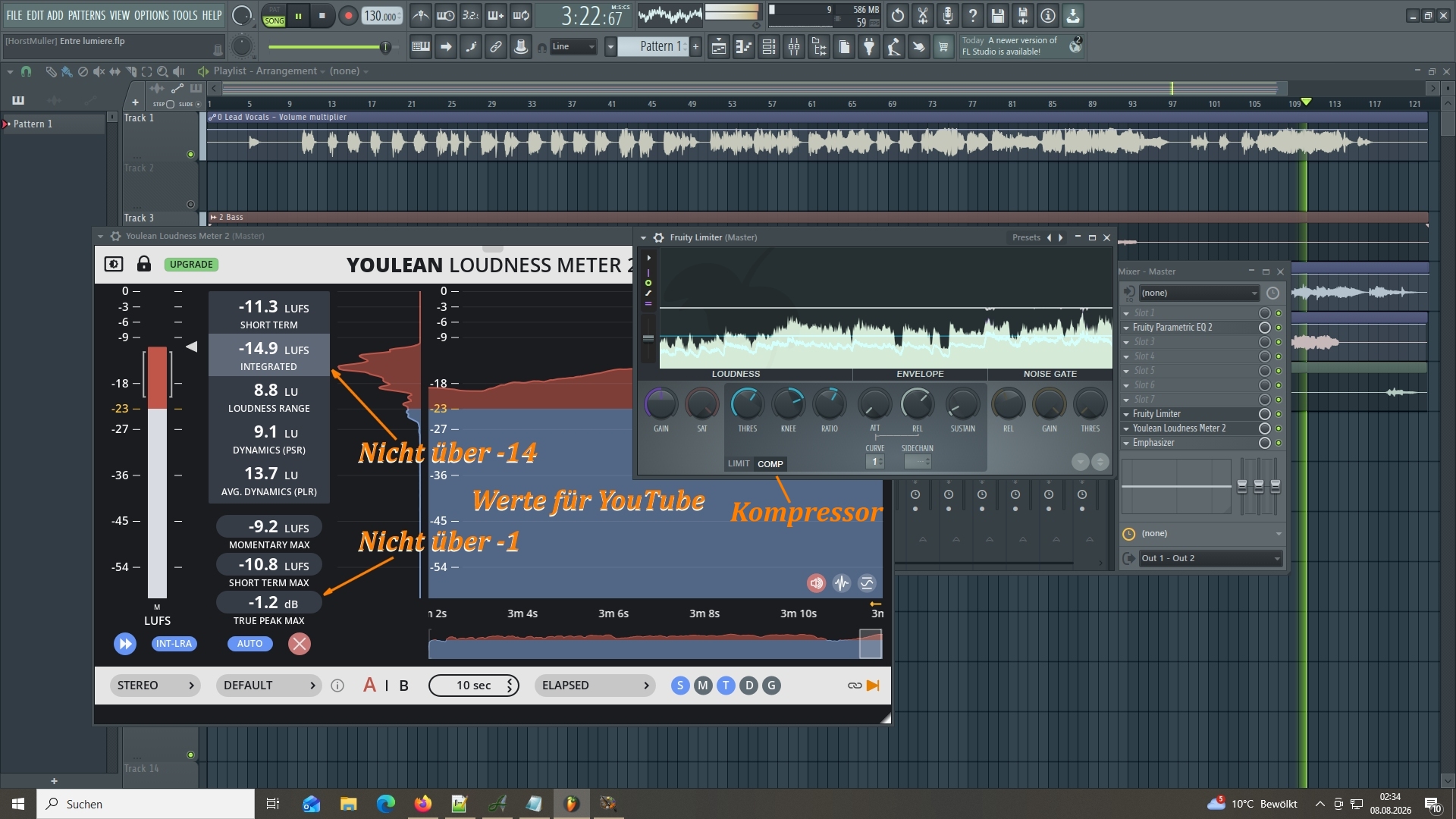The height and width of the screenshot is (819, 1456).
Task: Toggle the D view button in Youlean
Action: [x=749, y=686]
